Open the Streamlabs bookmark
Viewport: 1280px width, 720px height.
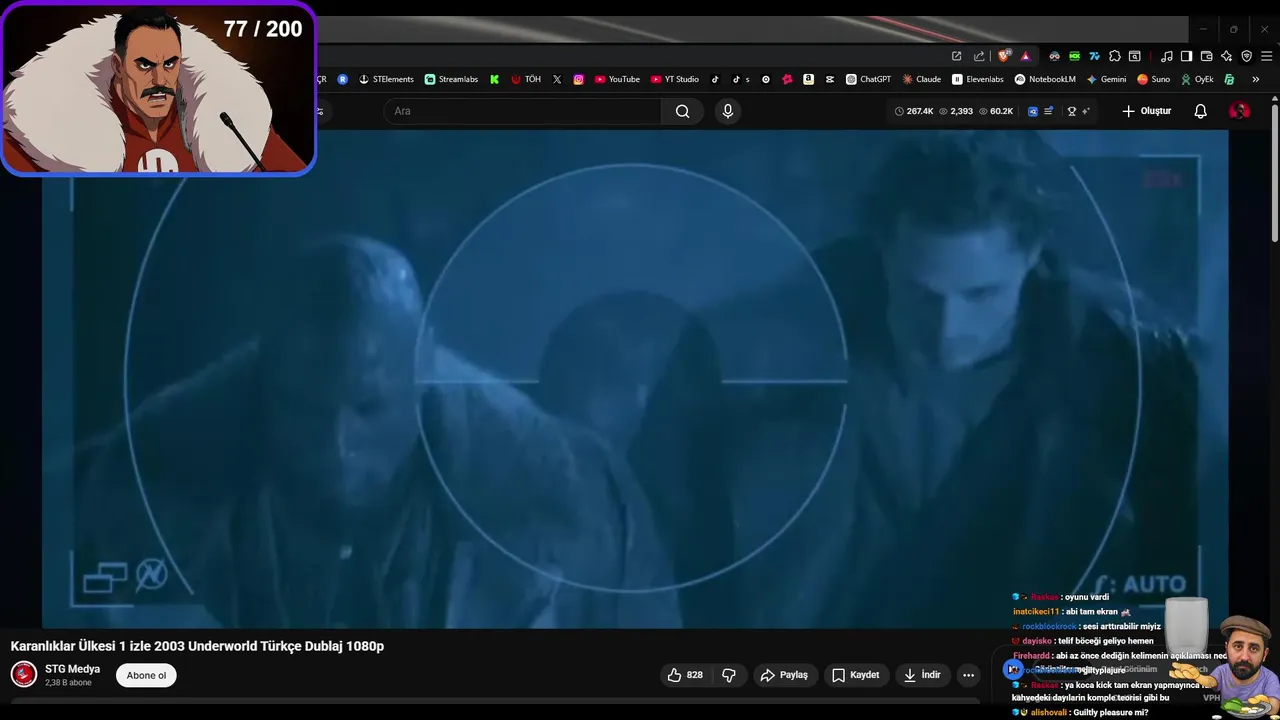click(451, 79)
